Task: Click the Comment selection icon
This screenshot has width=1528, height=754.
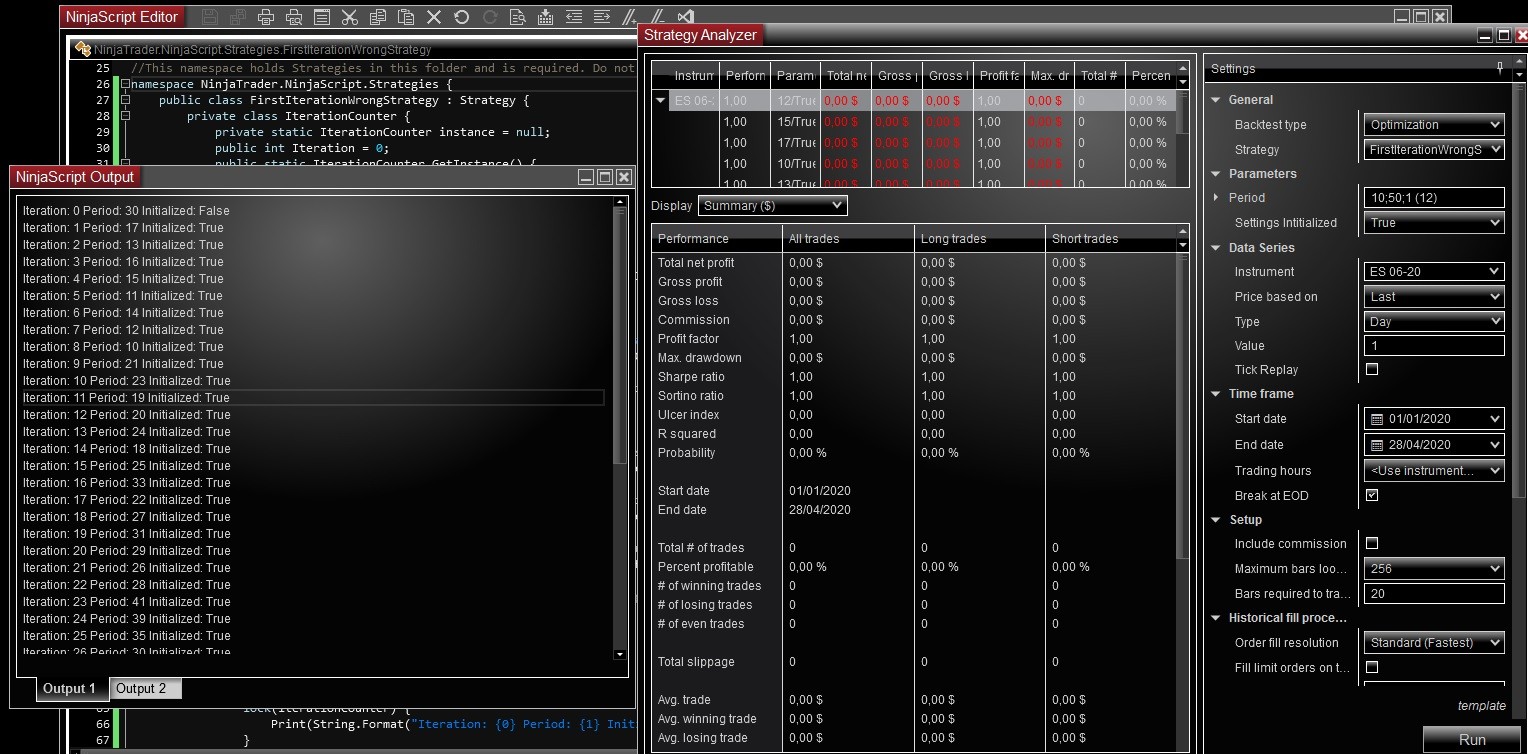Action: [629, 17]
